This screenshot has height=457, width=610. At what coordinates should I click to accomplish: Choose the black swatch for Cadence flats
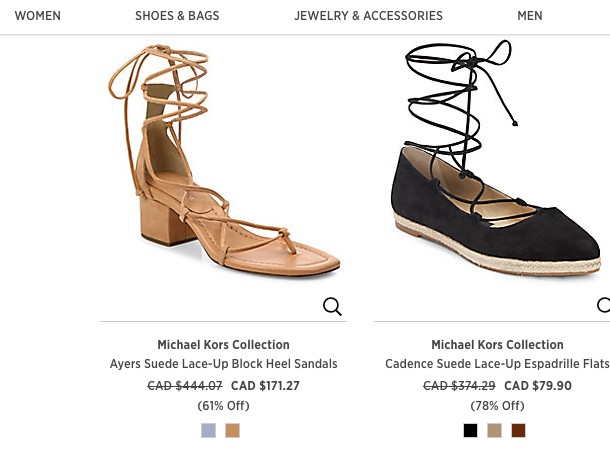pyautogui.click(x=470, y=431)
